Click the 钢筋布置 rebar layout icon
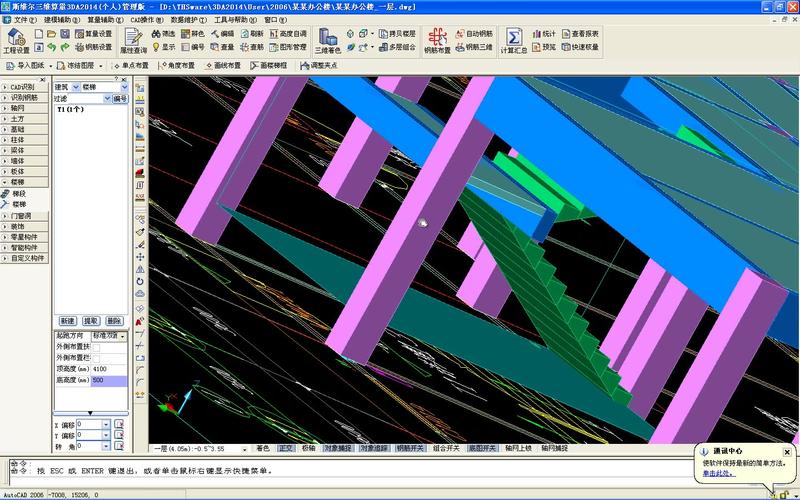Screen dimensions: 800x500 click(x=437, y=41)
